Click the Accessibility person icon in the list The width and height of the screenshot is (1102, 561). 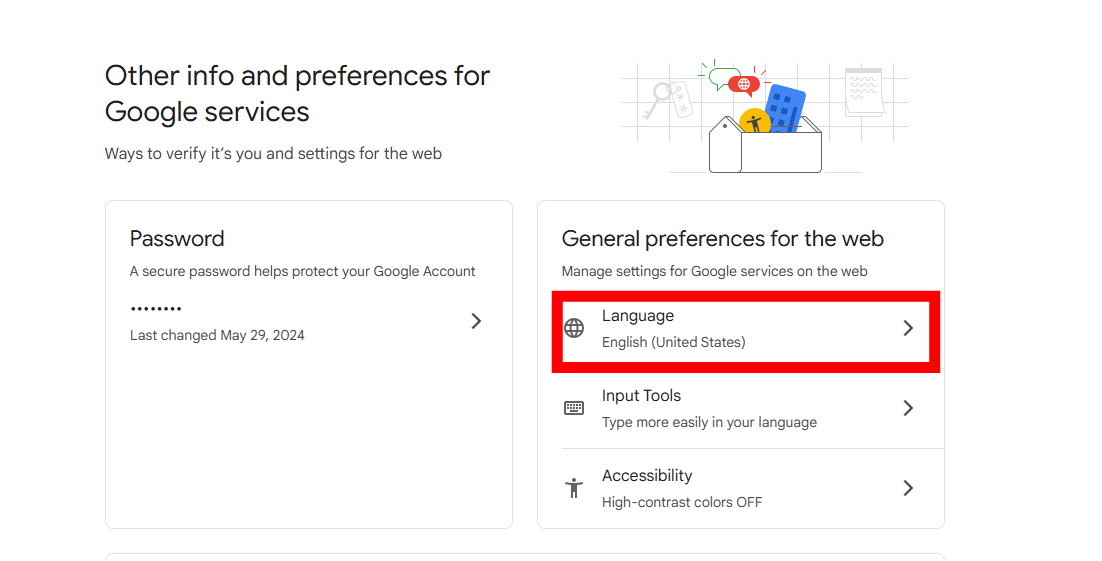(x=574, y=488)
